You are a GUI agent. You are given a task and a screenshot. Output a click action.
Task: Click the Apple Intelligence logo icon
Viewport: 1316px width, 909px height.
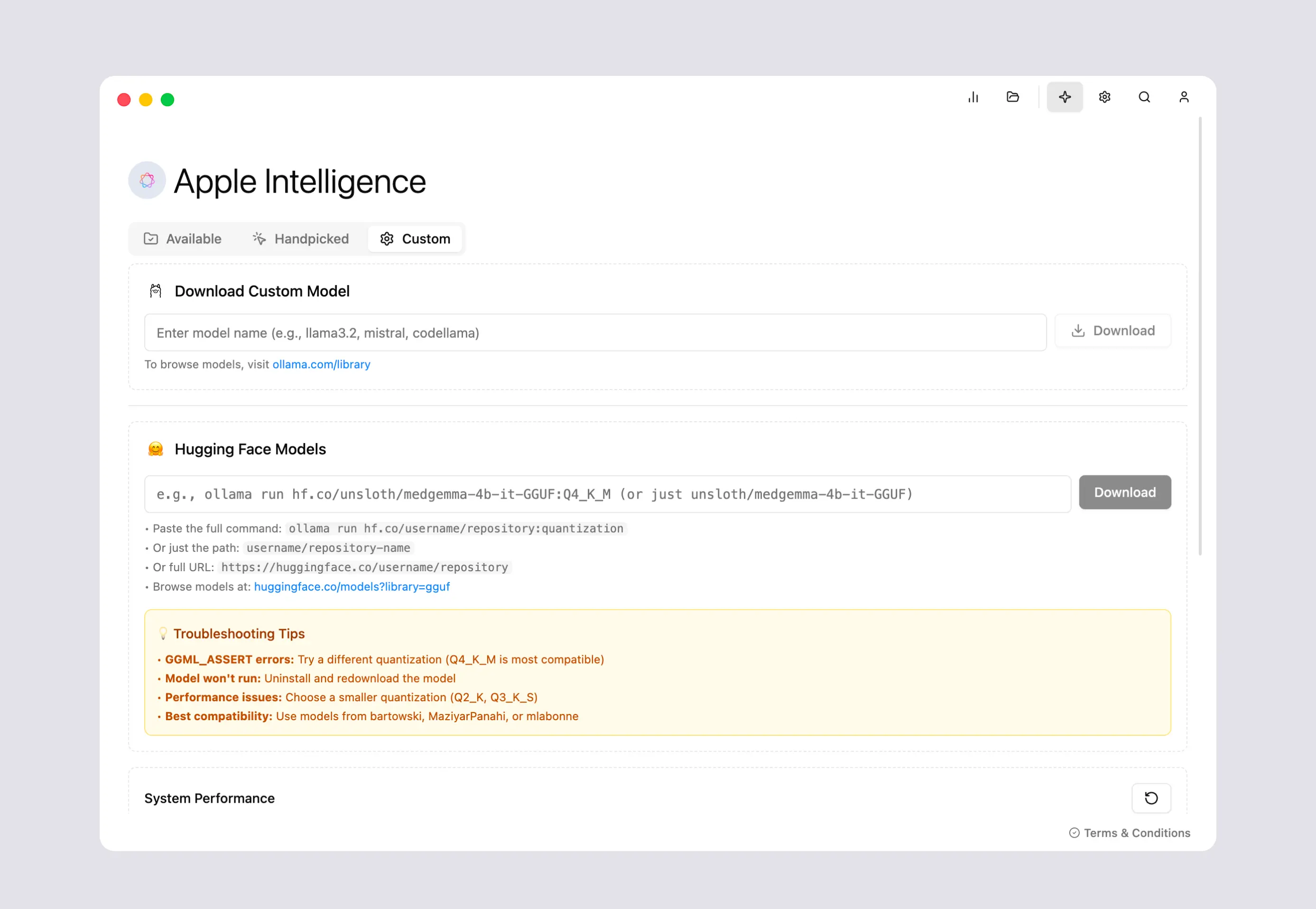tap(147, 181)
